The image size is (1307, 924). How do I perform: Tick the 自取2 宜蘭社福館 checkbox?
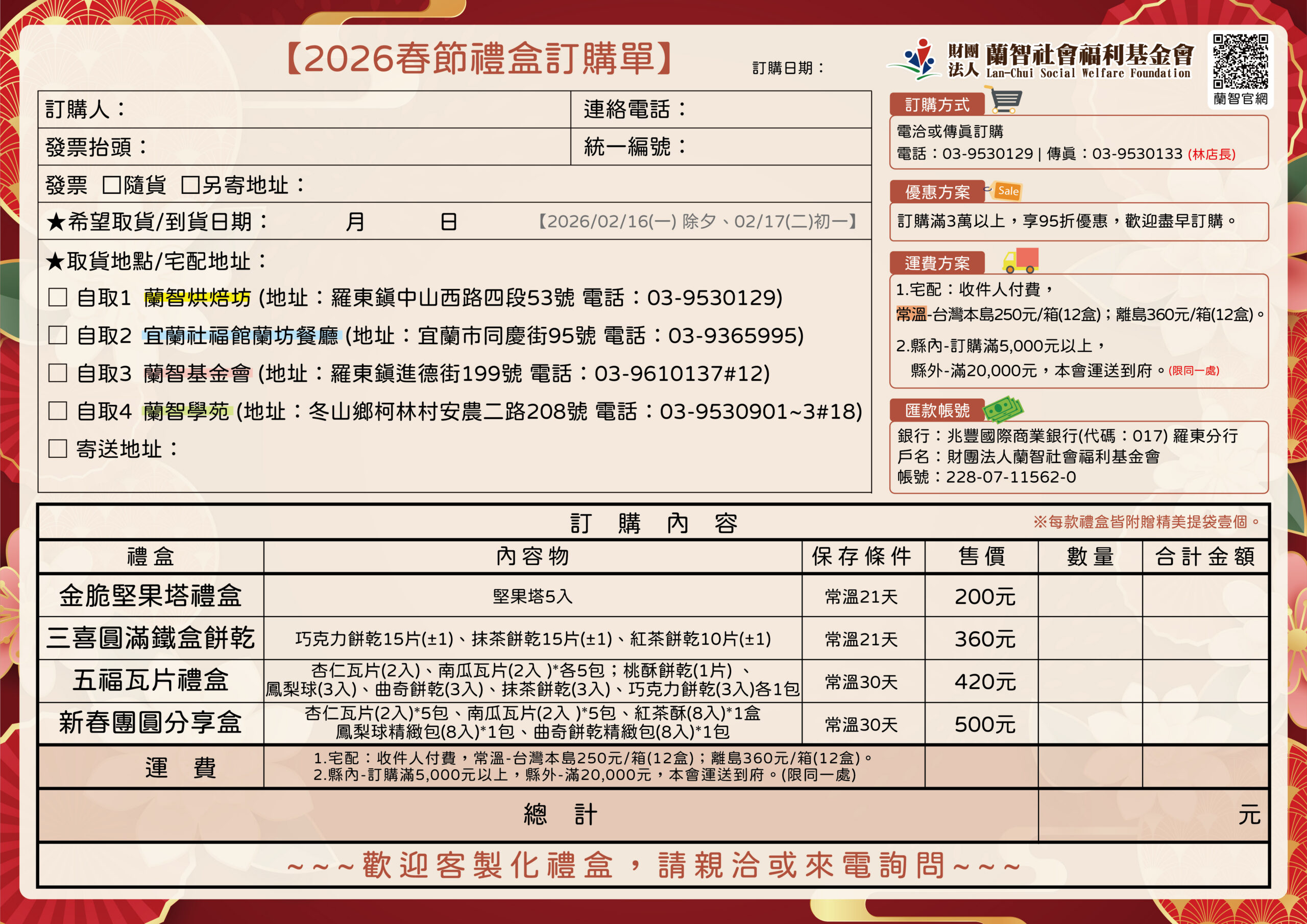tap(58, 335)
